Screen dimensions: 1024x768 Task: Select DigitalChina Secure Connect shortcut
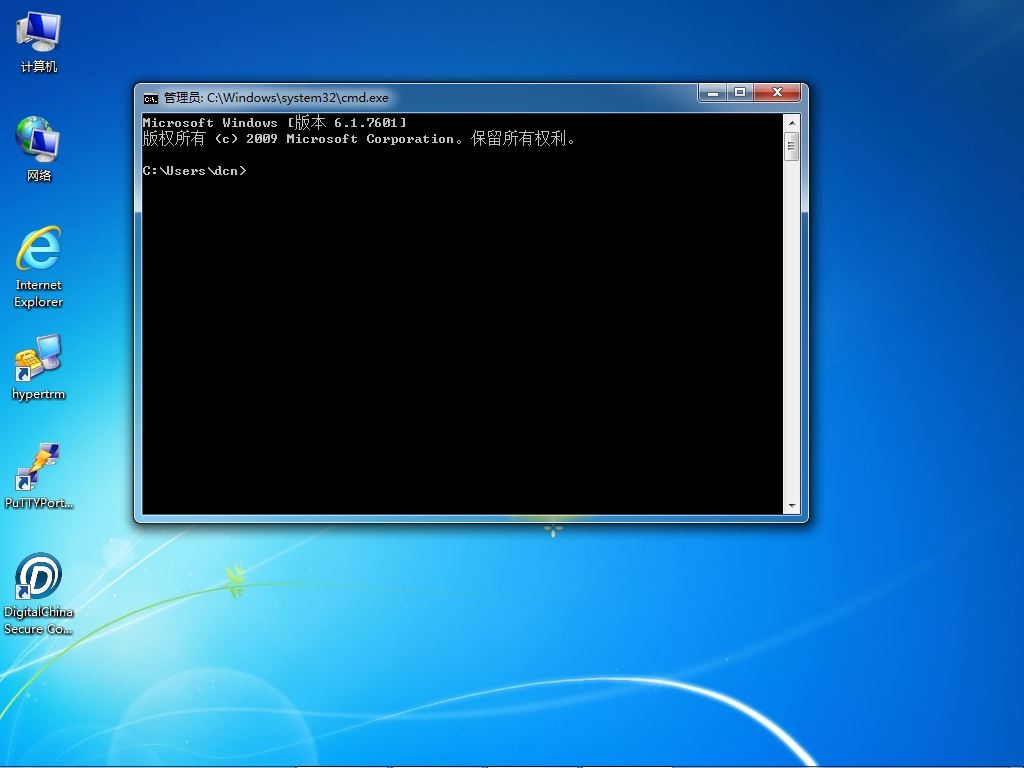[39, 594]
